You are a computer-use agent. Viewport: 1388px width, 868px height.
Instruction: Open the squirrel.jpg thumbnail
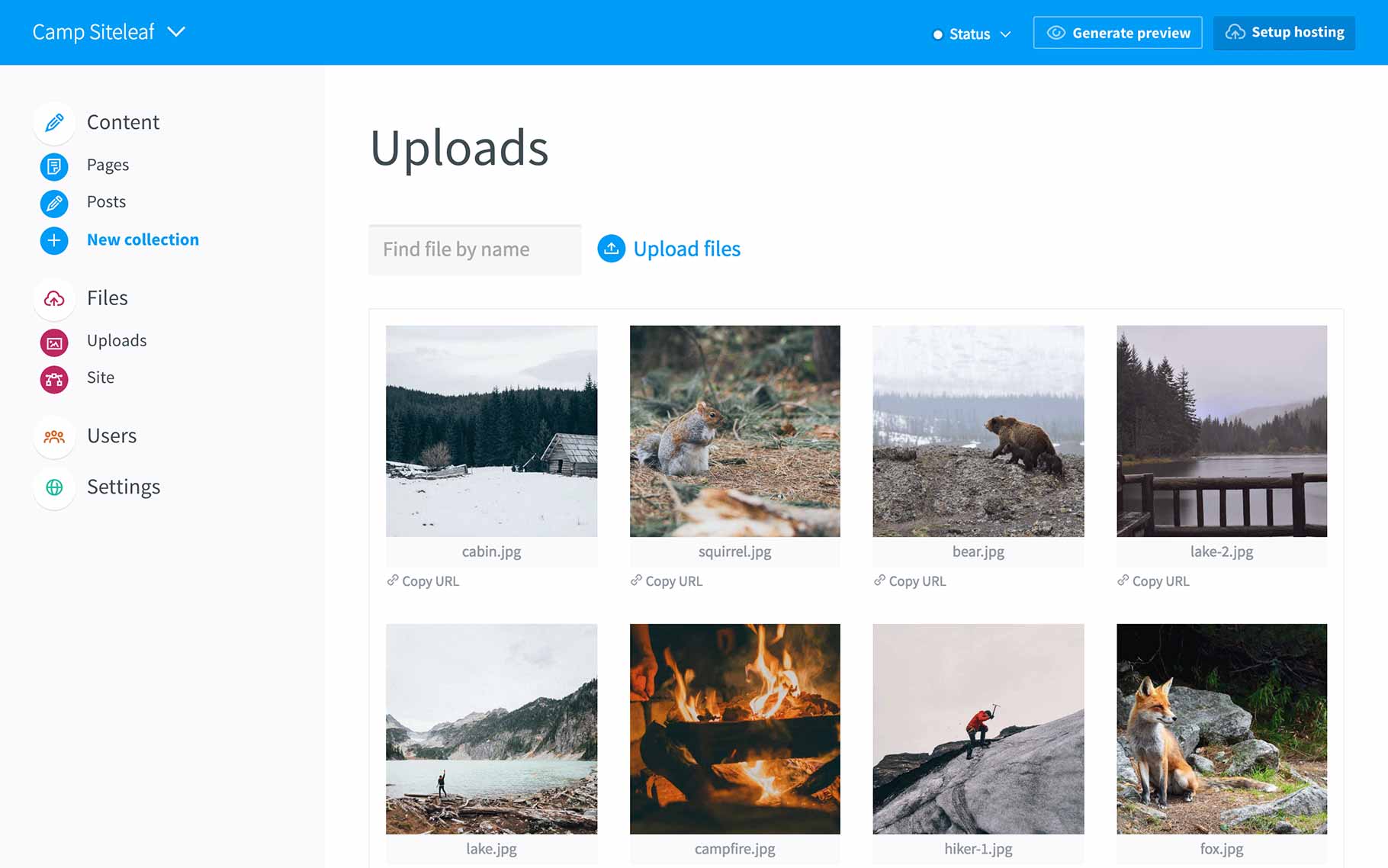coord(734,431)
